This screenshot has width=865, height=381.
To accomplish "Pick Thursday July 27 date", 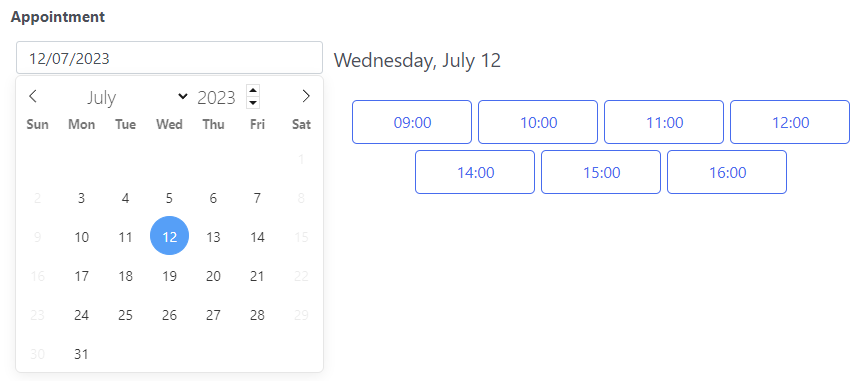I will [213, 315].
